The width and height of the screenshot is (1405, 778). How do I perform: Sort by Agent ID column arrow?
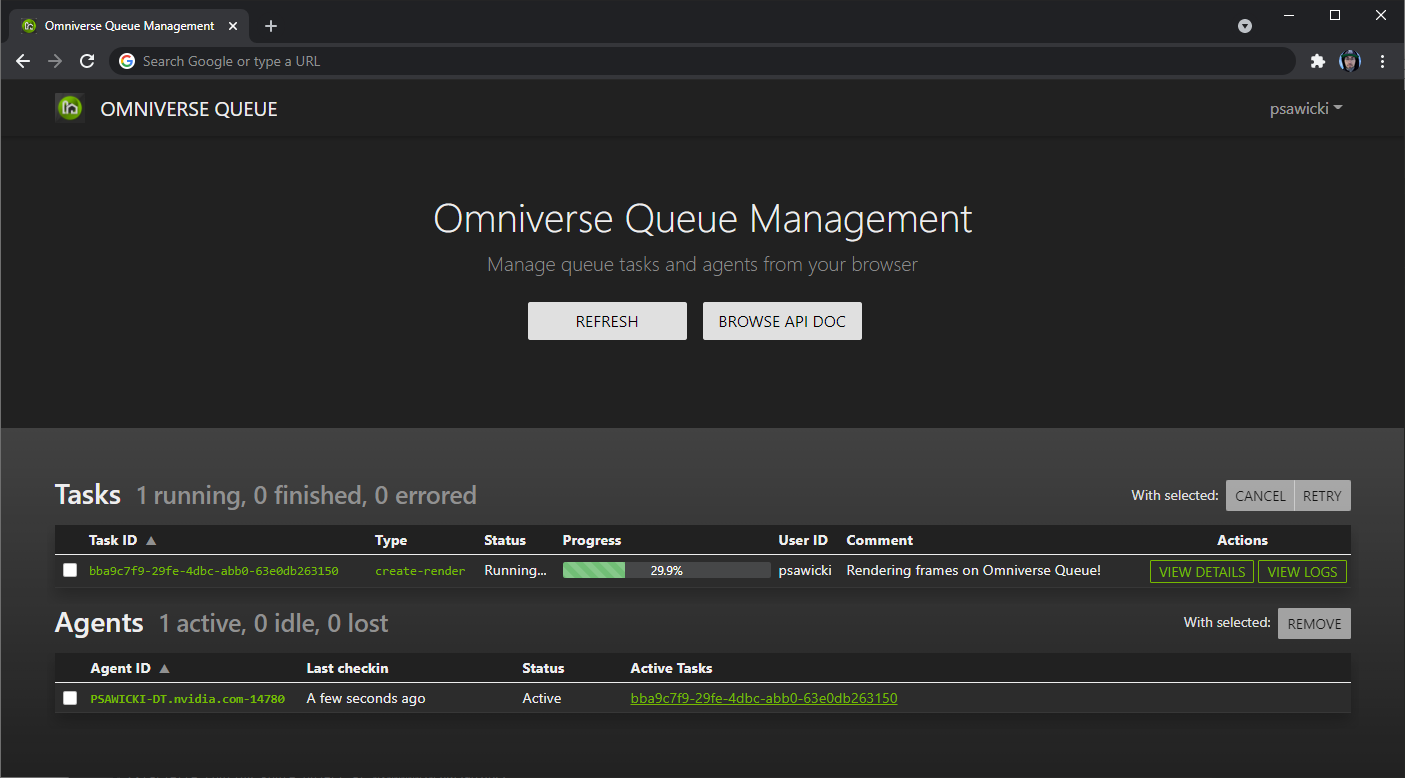[165, 668]
